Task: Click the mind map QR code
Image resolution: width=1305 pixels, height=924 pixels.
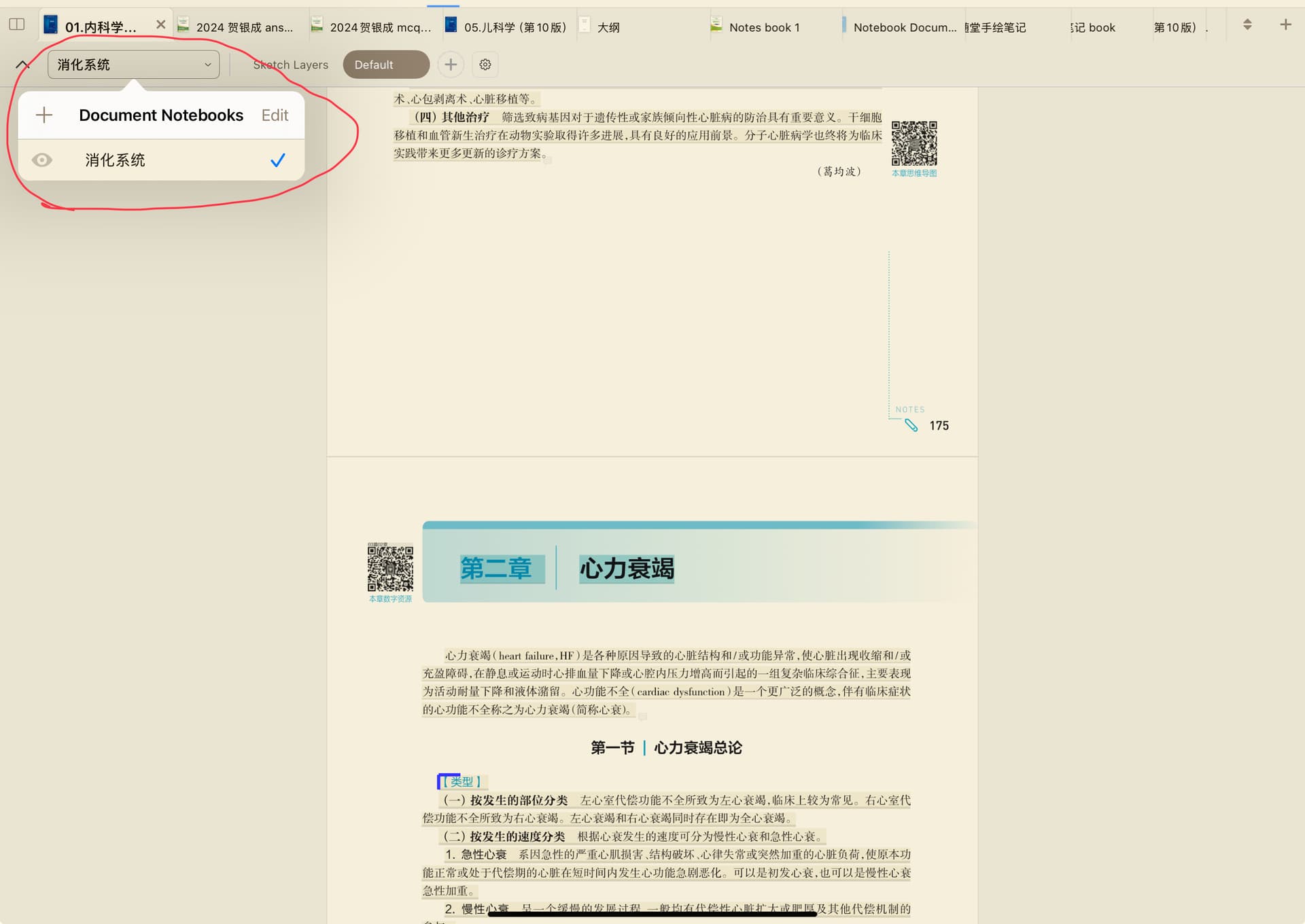Action: (913, 143)
